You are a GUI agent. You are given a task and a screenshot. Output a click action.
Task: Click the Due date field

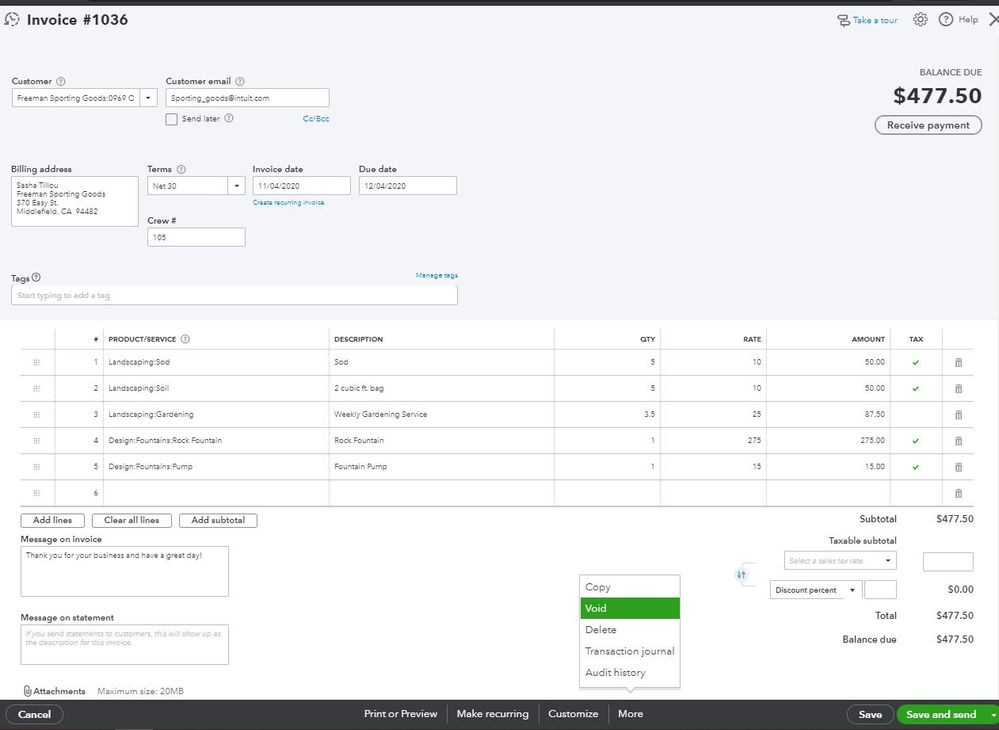point(408,186)
